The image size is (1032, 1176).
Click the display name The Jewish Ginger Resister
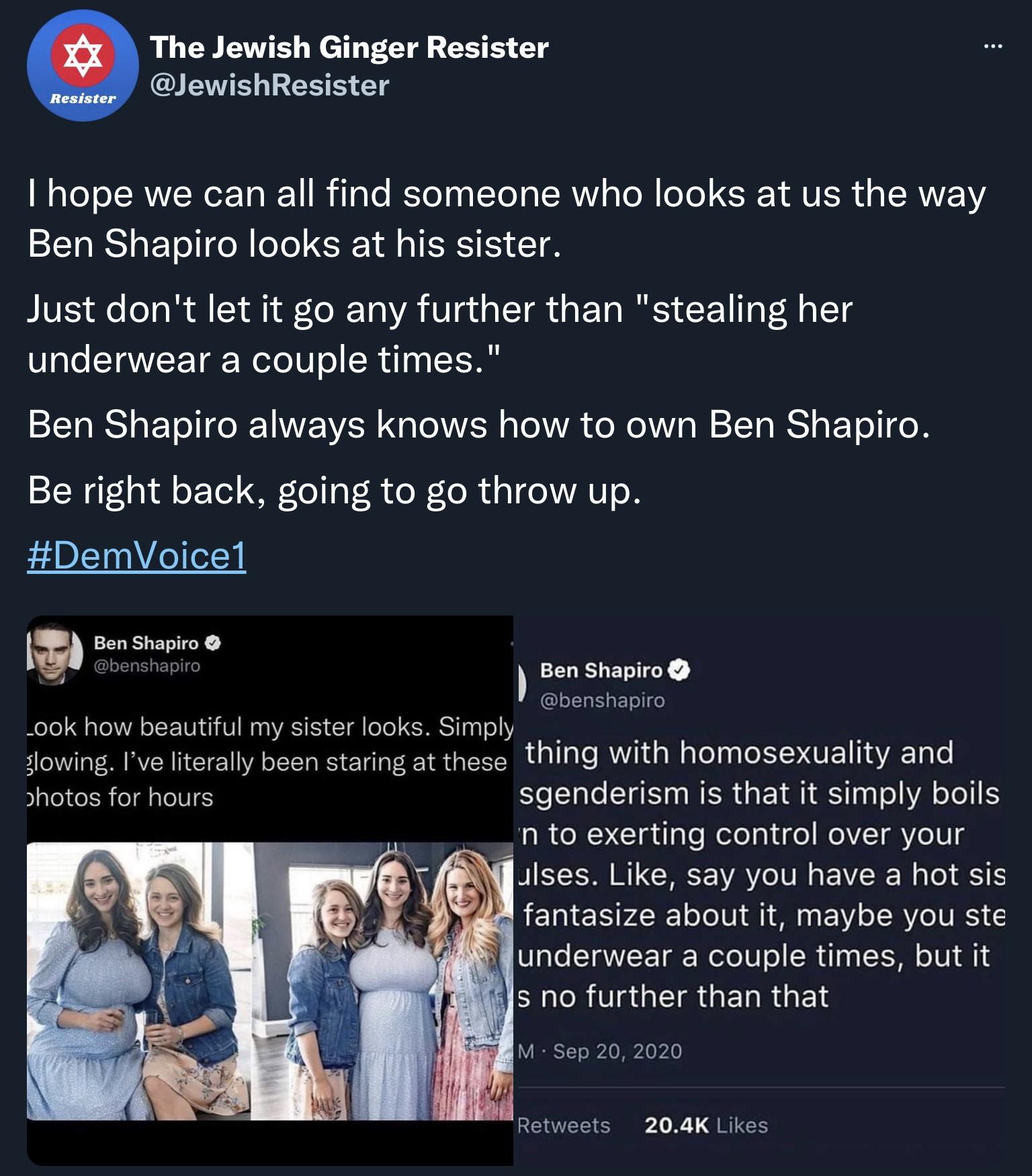point(350,48)
